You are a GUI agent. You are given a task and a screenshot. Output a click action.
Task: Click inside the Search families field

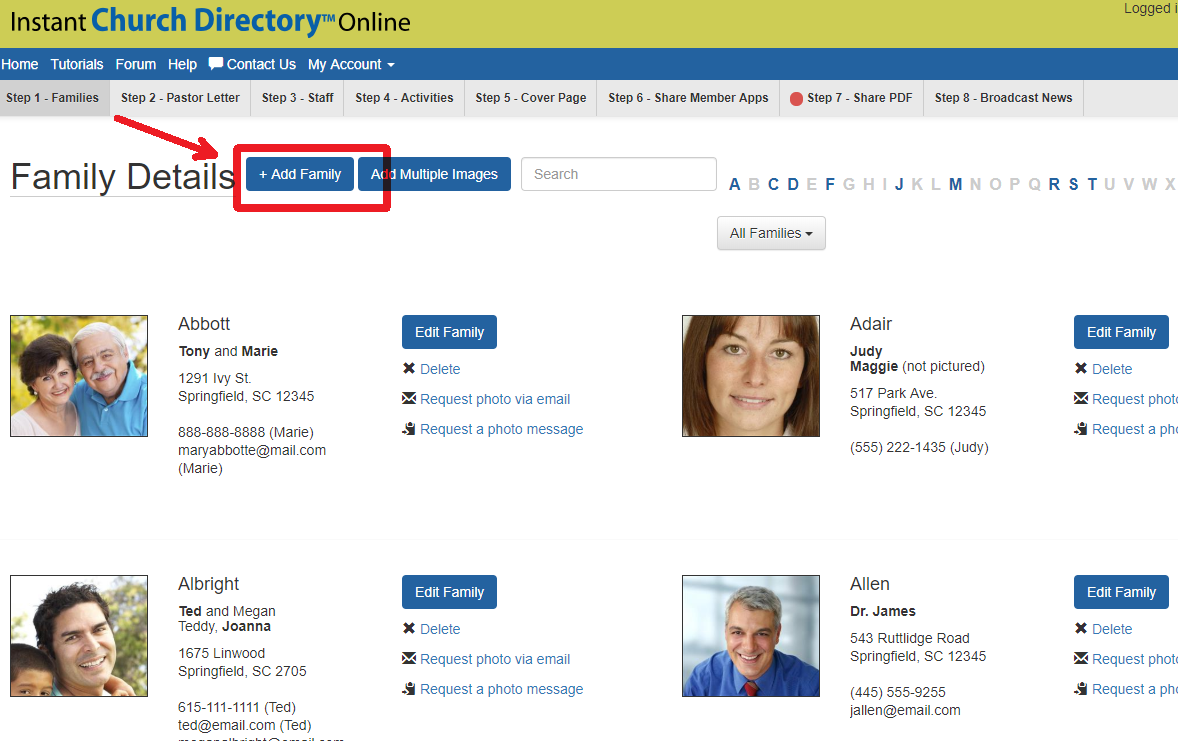618,173
